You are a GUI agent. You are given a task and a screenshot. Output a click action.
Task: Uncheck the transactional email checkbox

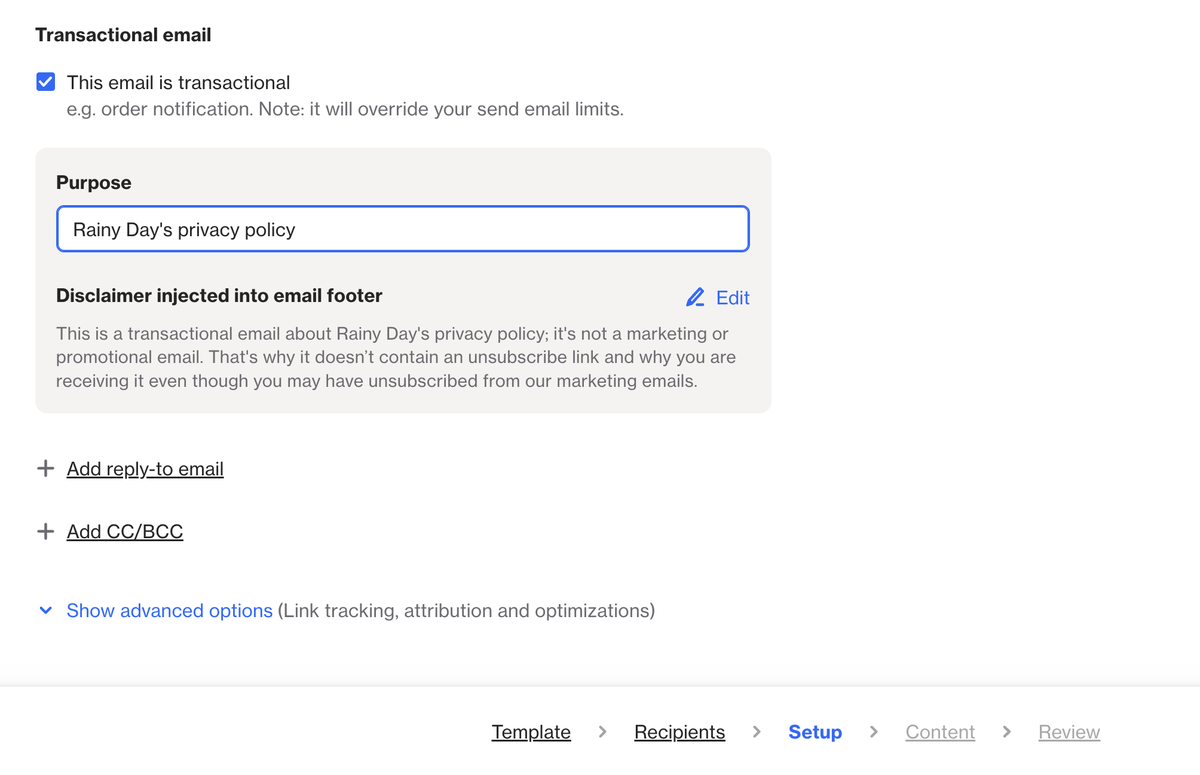click(45, 82)
